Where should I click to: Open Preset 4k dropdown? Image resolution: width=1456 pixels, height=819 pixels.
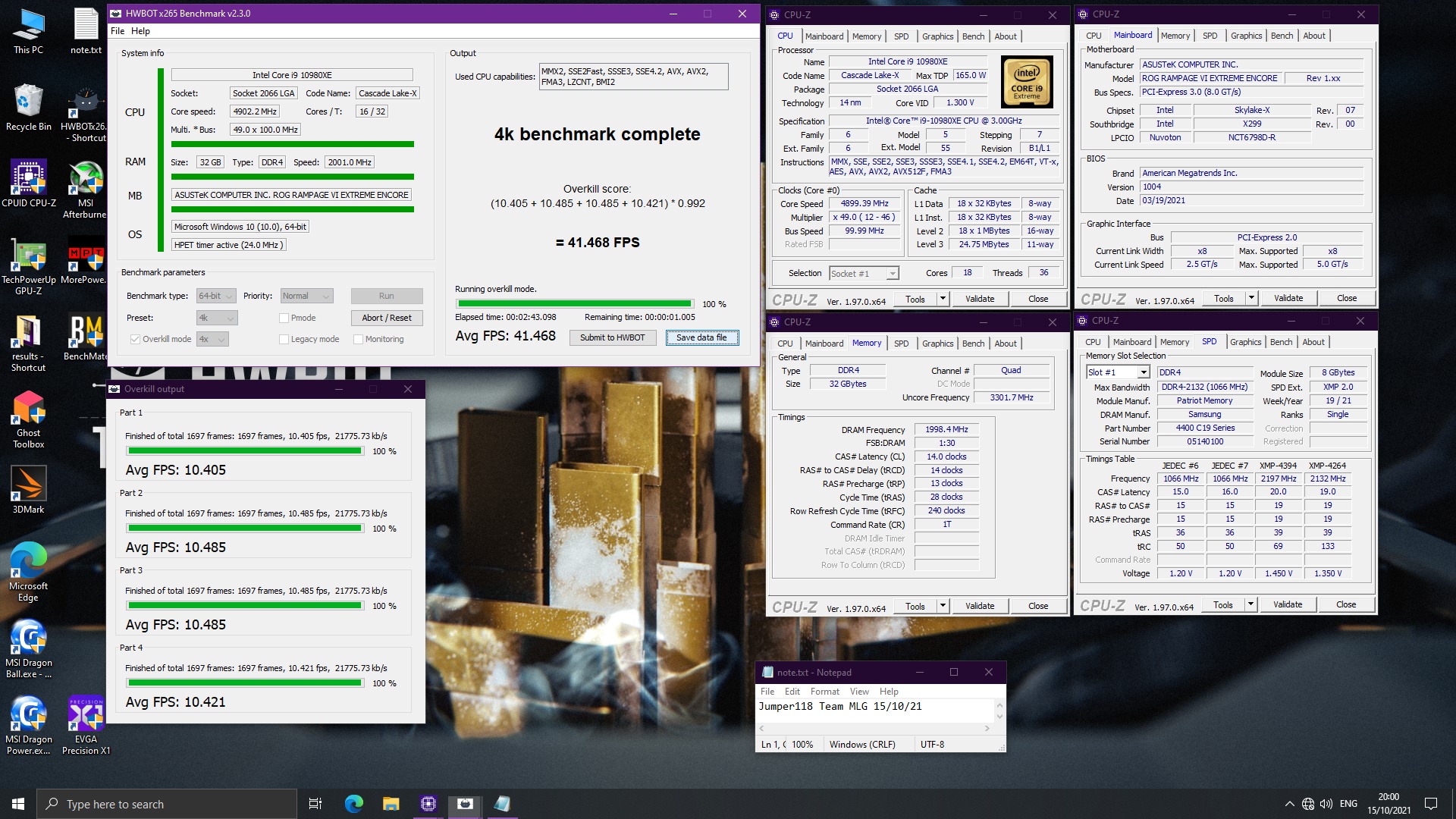click(x=217, y=318)
